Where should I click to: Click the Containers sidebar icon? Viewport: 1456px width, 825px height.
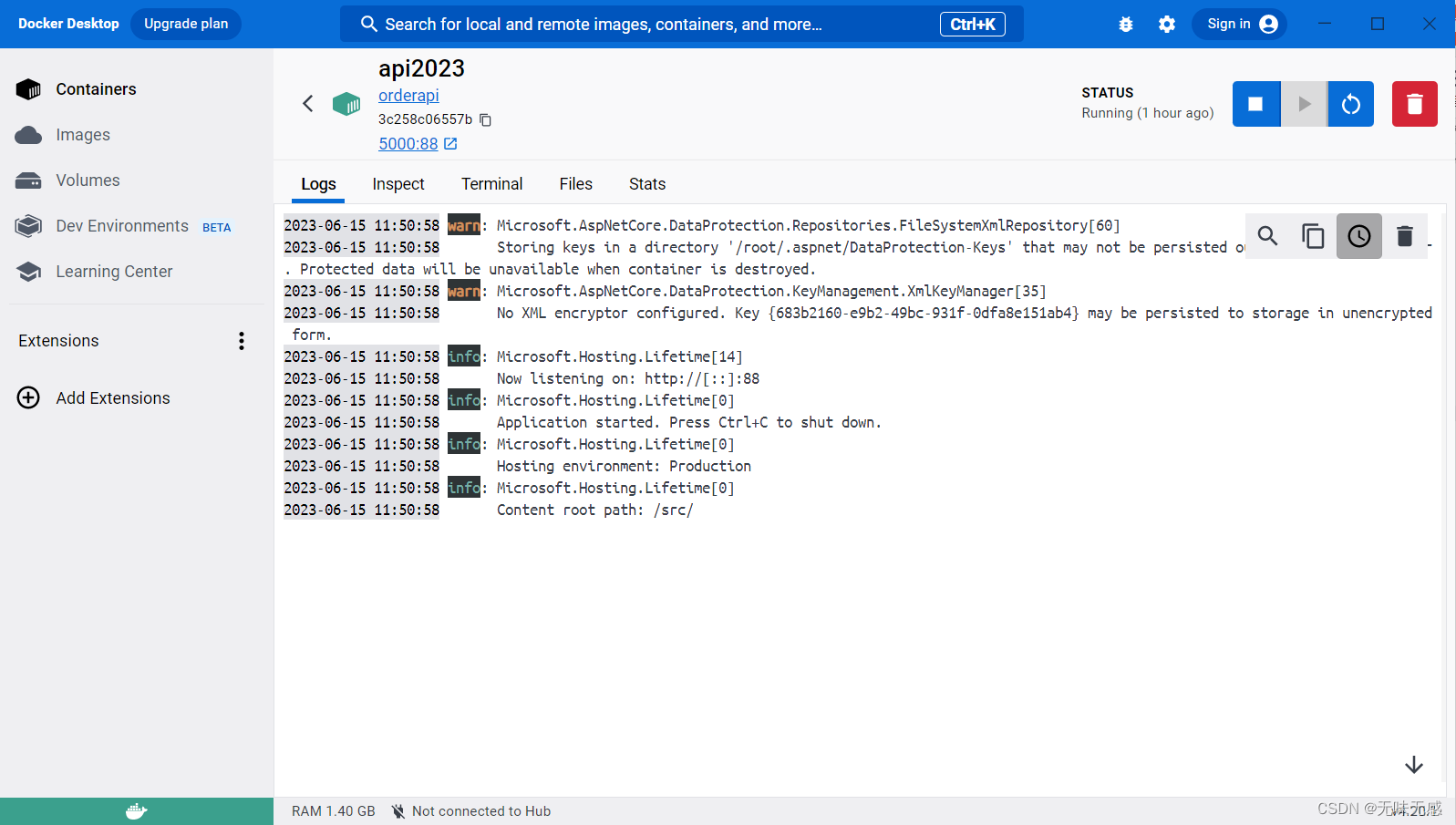point(28,89)
